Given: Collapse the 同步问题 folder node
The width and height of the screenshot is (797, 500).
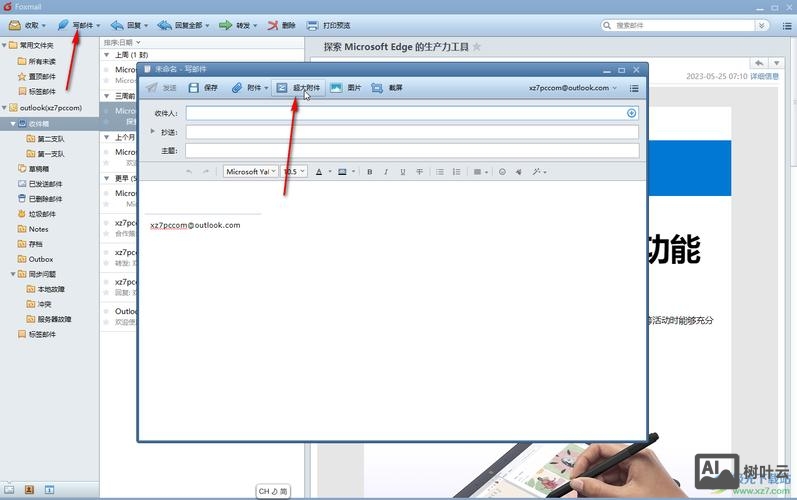Looking at the screenshot, I should coord(13,274).
